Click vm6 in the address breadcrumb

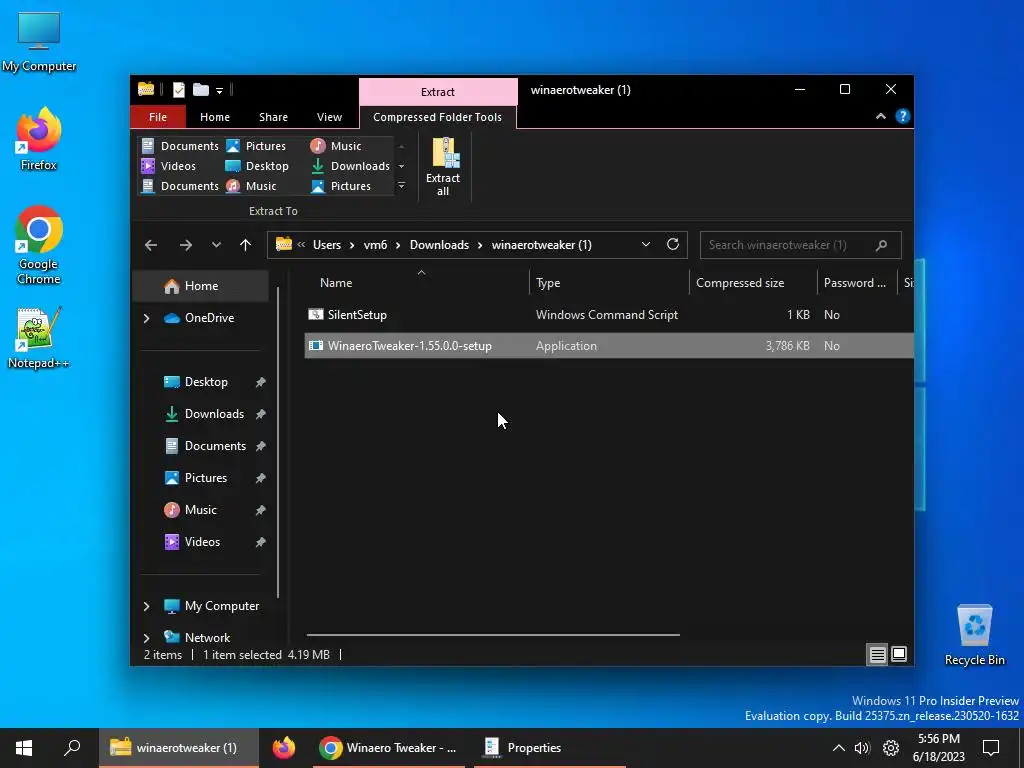(x=376, y=245)
